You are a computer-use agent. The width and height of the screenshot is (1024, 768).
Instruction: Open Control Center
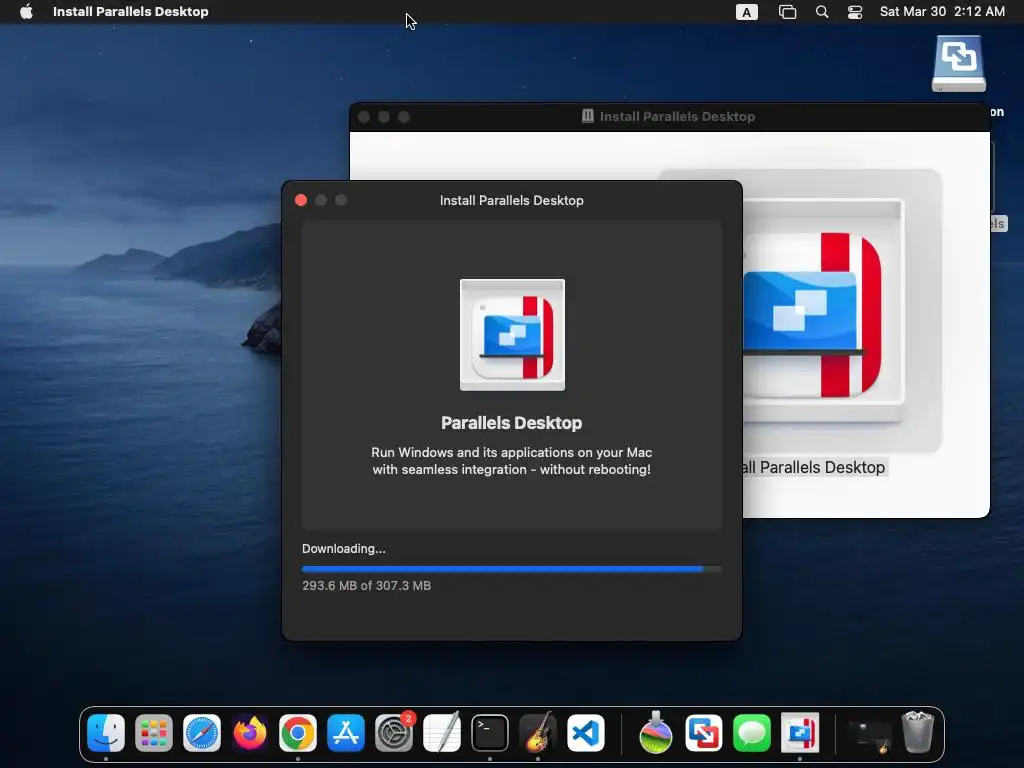click(x=855, y=12)
